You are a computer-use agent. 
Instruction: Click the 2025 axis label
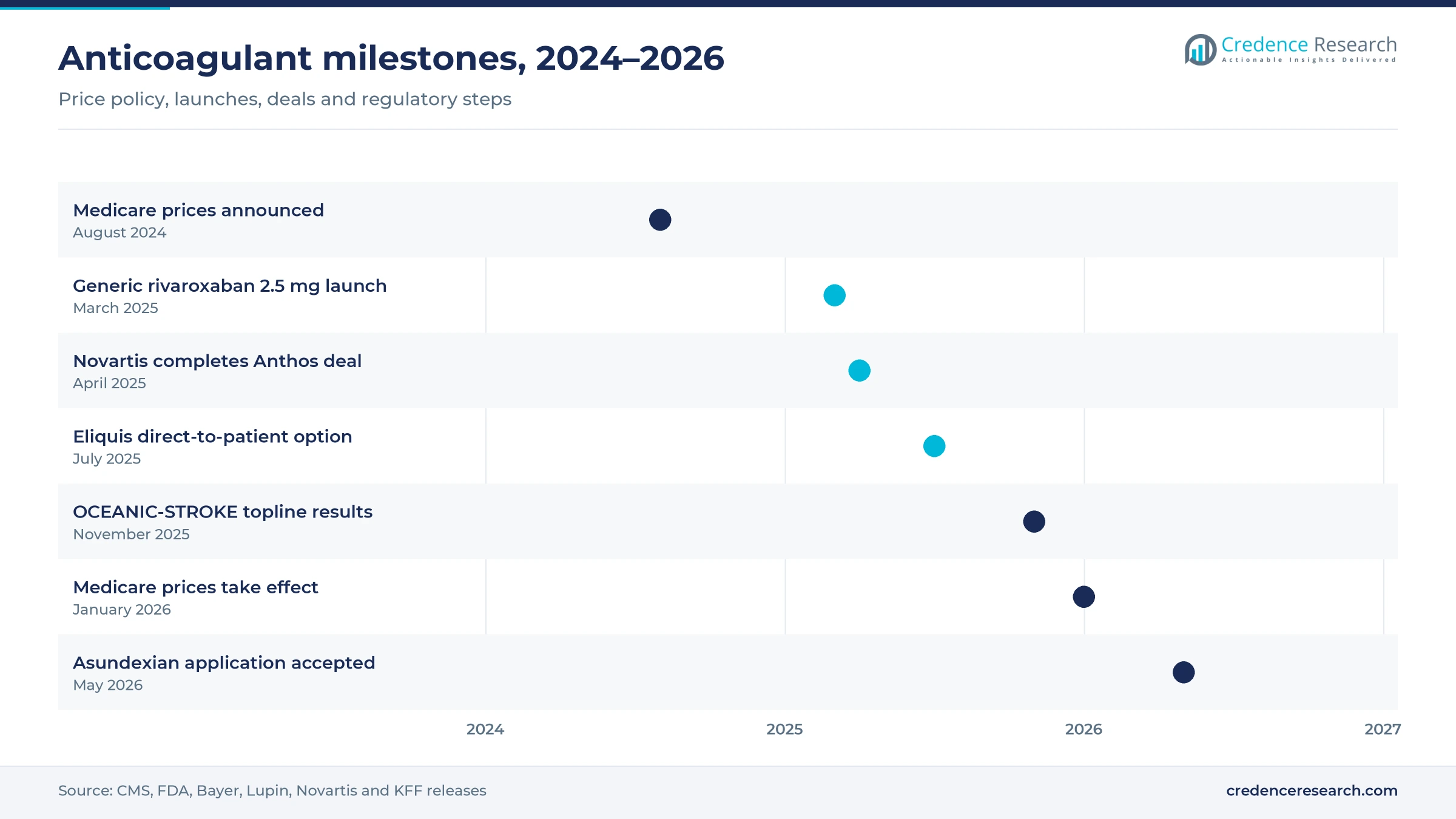[x=784, y=729]
